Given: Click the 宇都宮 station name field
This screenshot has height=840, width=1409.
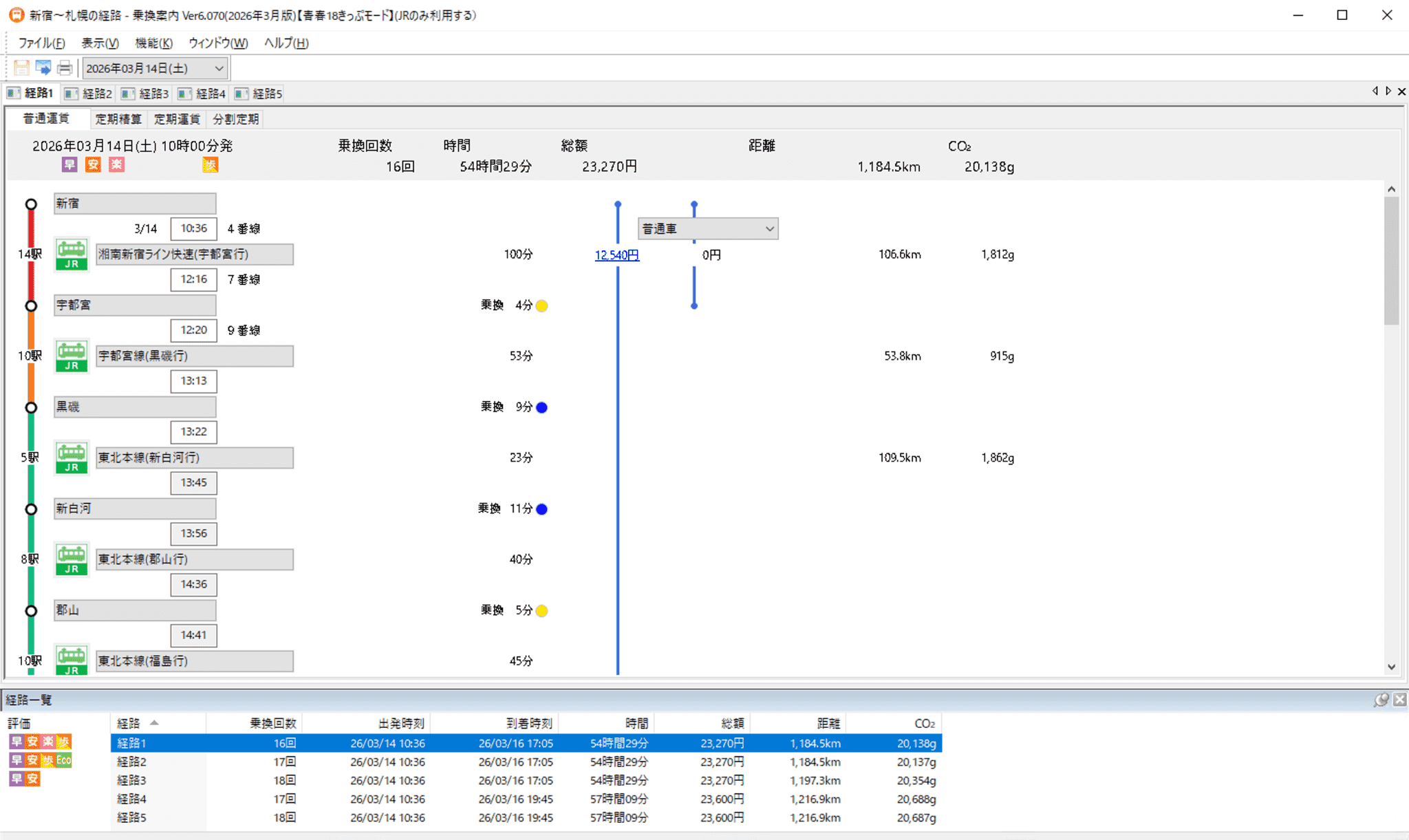Looking at the screenshot, I should 135,305.
